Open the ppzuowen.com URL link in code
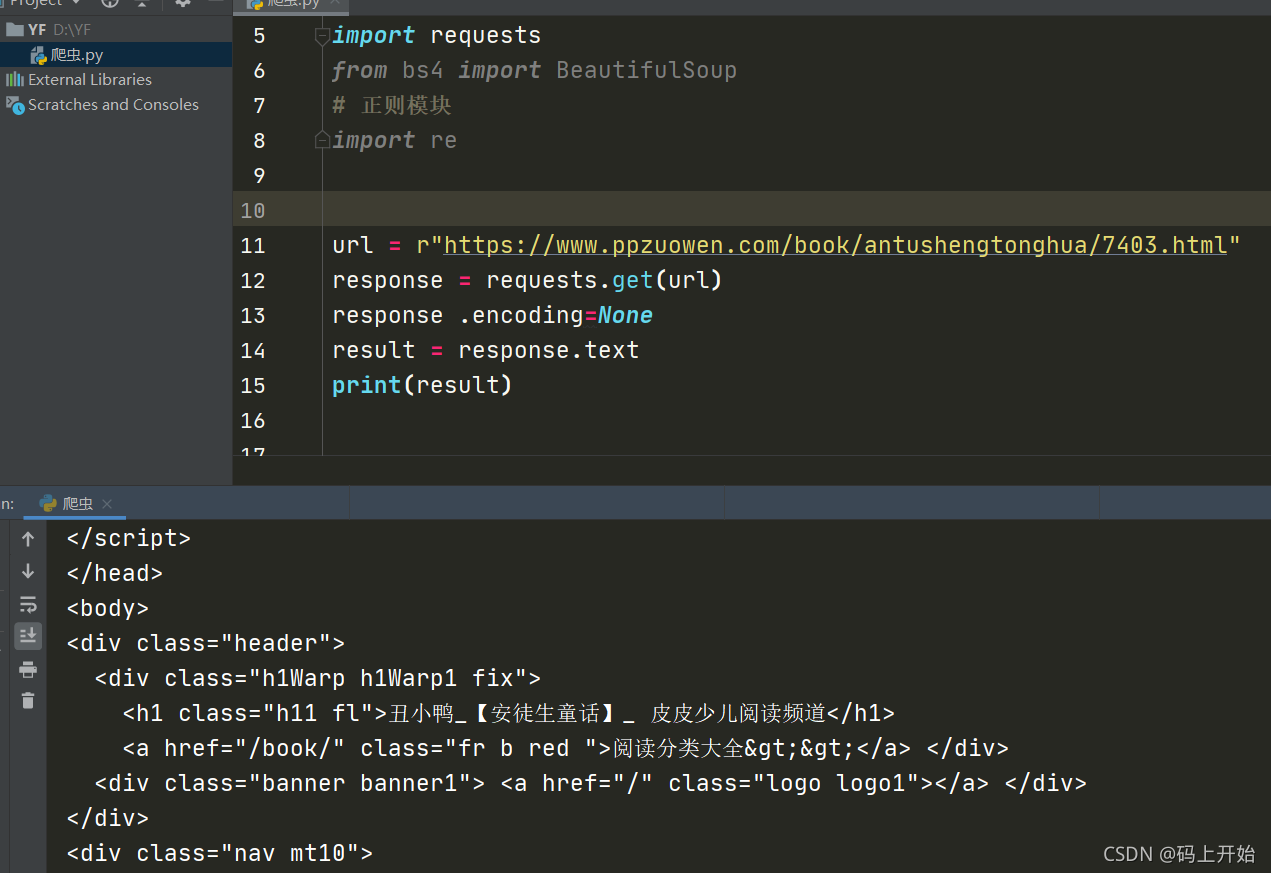 point(835,245)
